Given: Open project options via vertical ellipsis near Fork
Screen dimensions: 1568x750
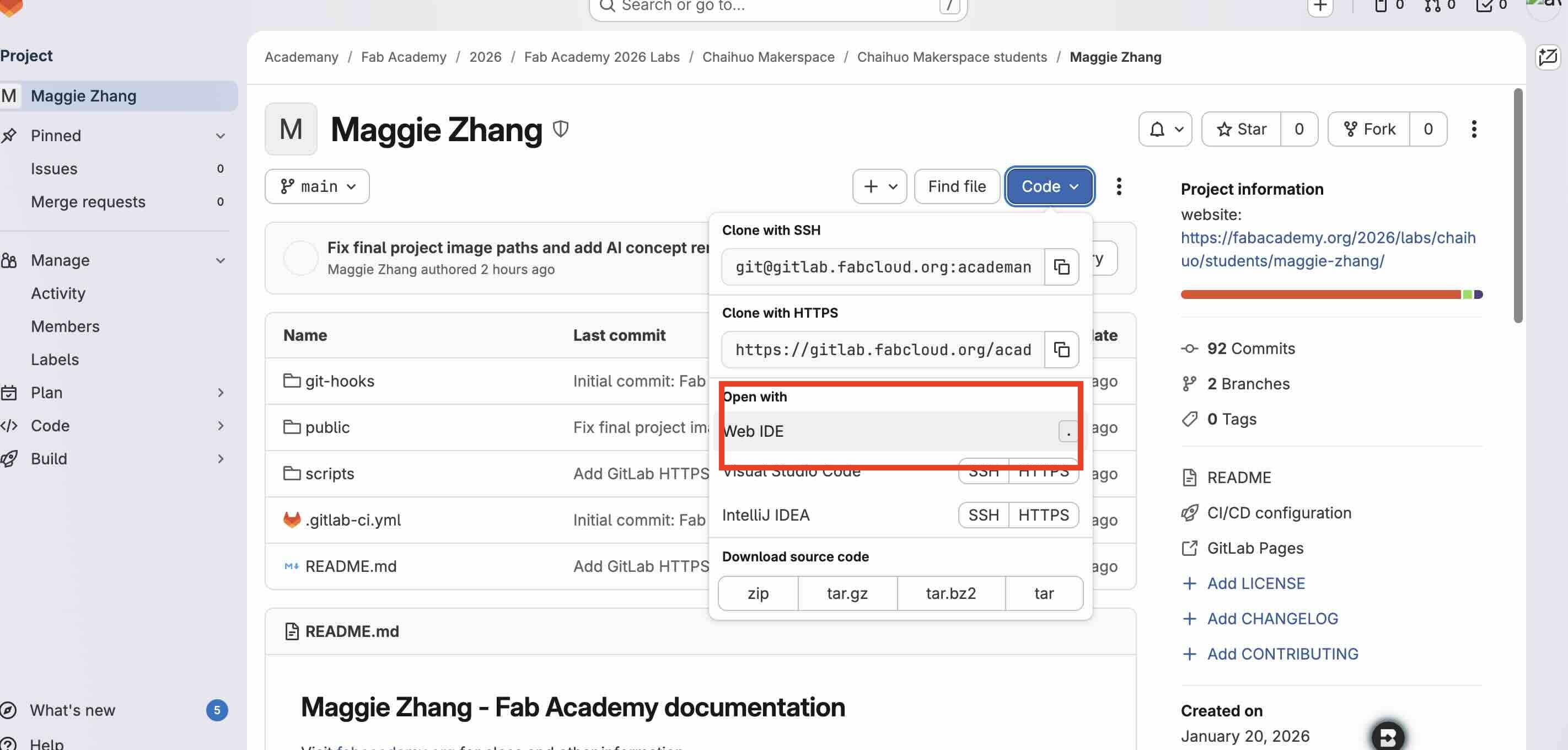Looking at the screenshot, I should pyautogui.click(x=1474, y=129).
